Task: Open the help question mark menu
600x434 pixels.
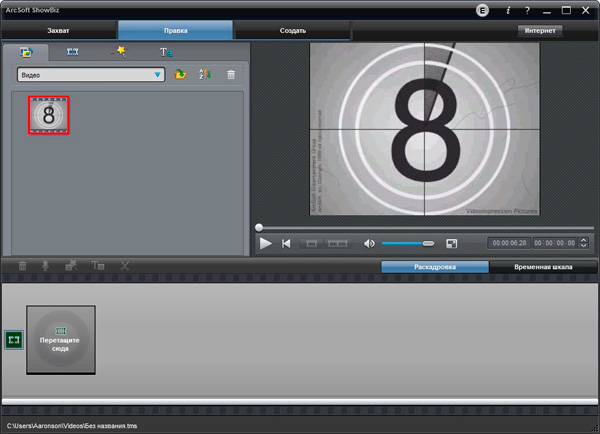Action: pos(527,10)
